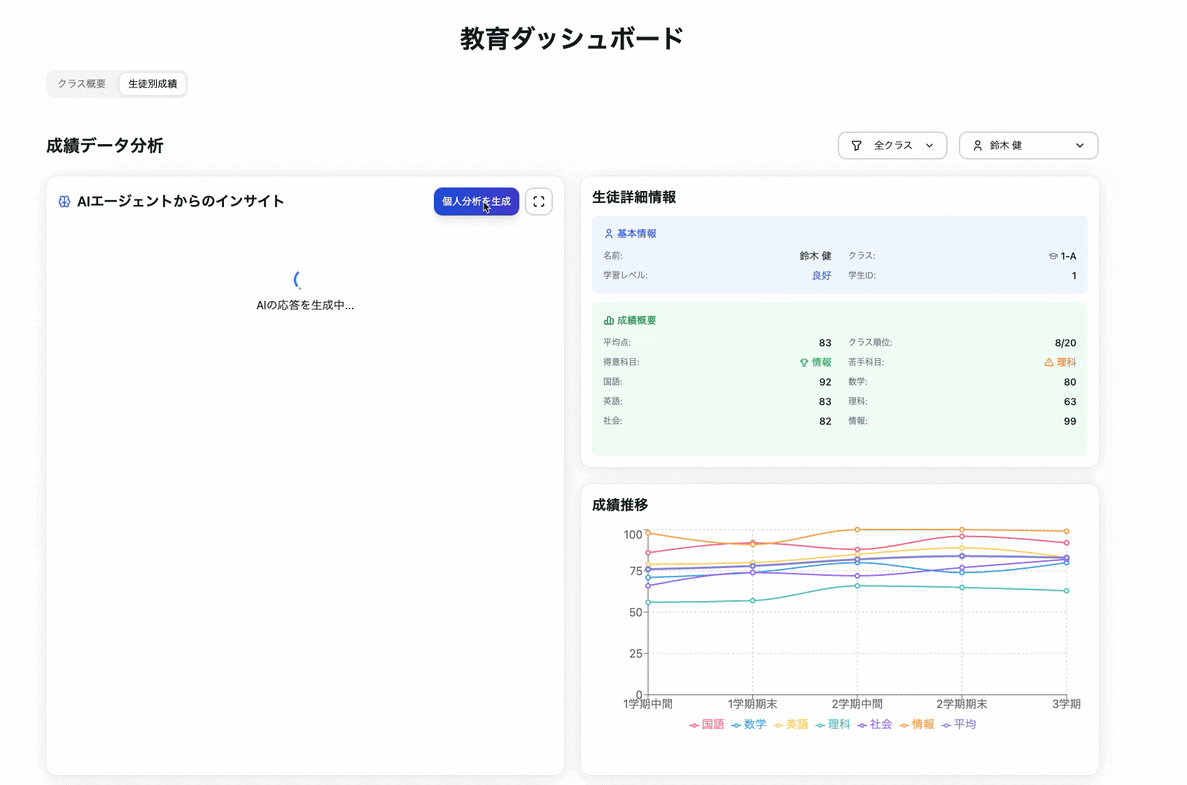
Task: Click the fullscreen expand icon in insight panel
Action: point(538,201)
